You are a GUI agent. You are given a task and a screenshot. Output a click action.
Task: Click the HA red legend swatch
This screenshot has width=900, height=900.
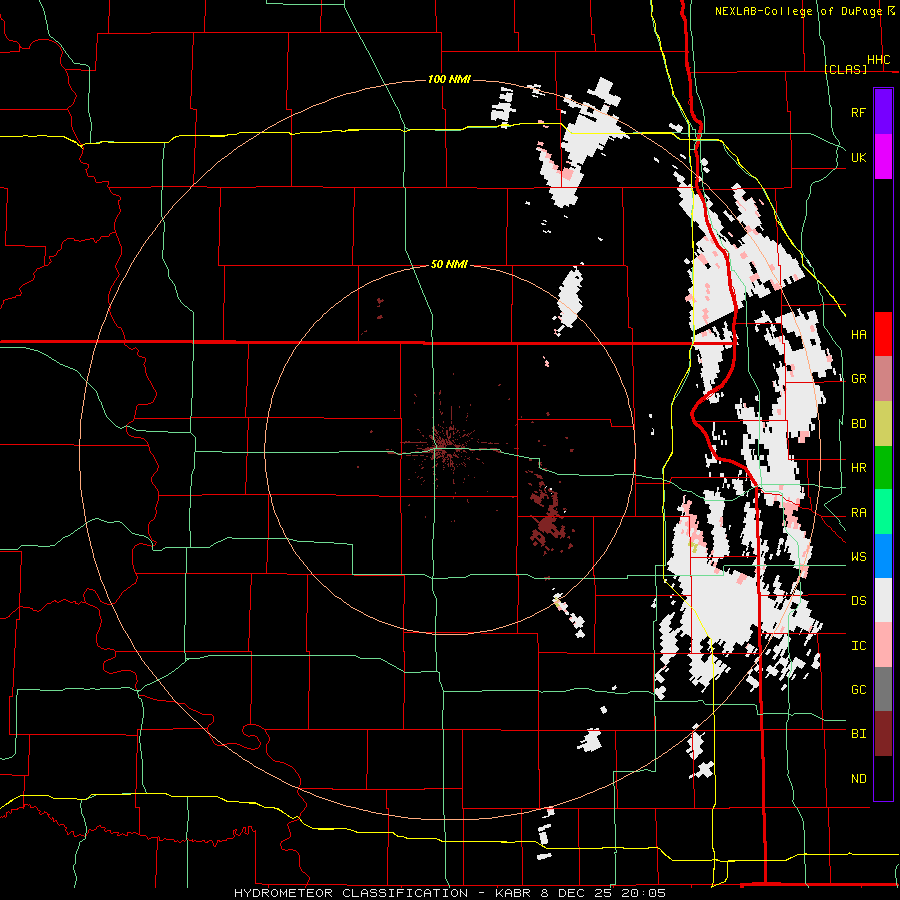pyautogui.click(x=883, y=334)
